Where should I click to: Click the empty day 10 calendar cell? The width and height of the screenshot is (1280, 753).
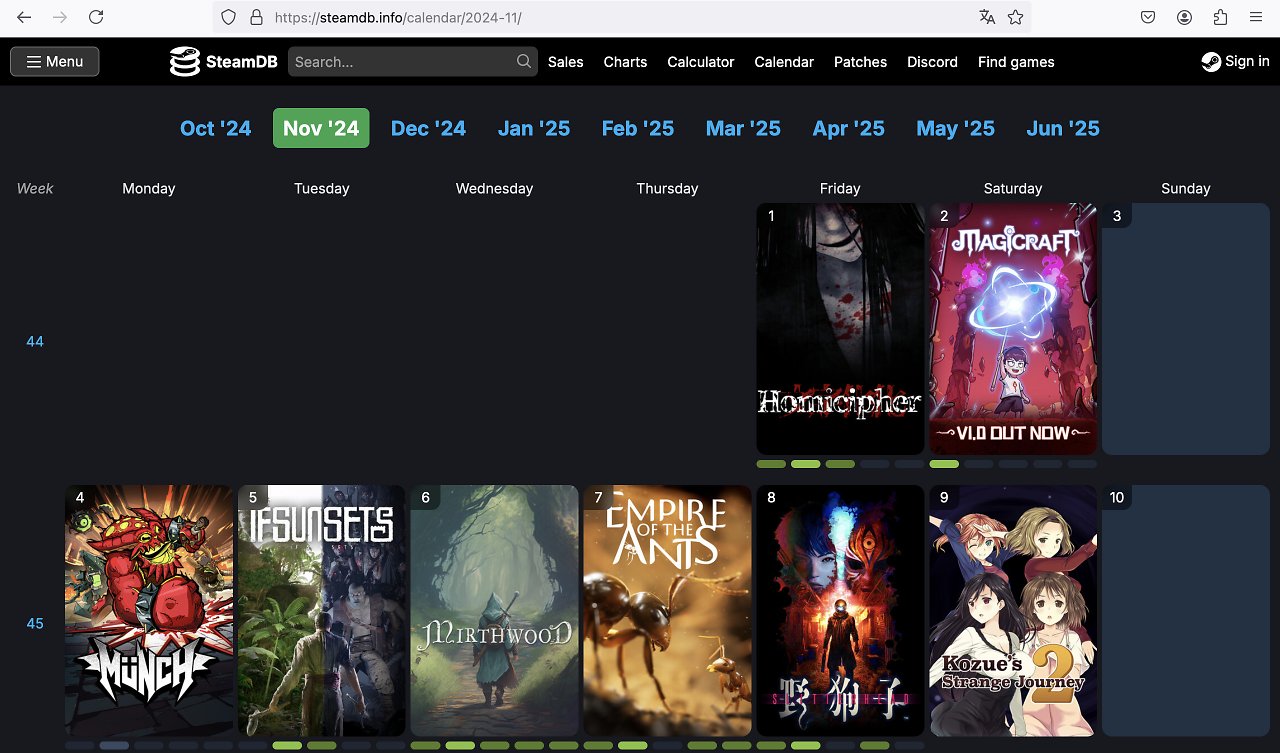[x=1186, y=611]
